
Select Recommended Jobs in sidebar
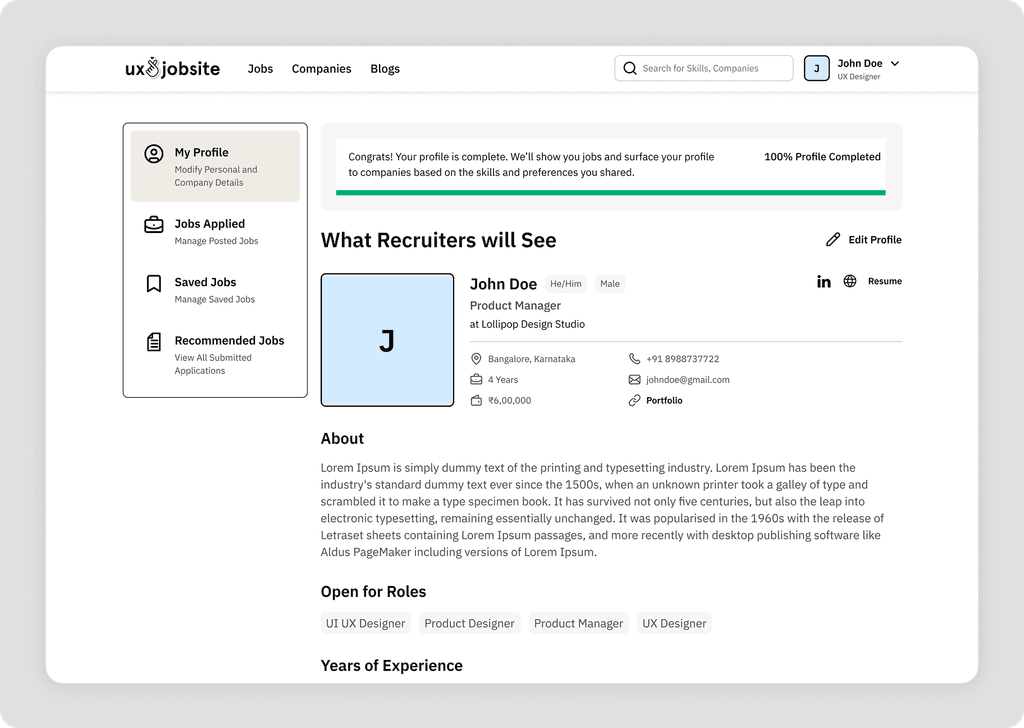pos(215,355)
